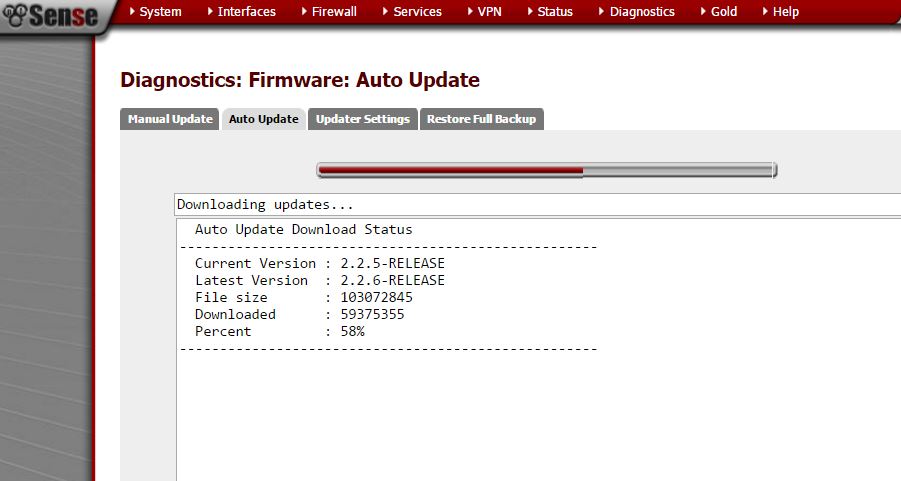Click the 'Downloading updates...' status field

[x=537, y=205]
